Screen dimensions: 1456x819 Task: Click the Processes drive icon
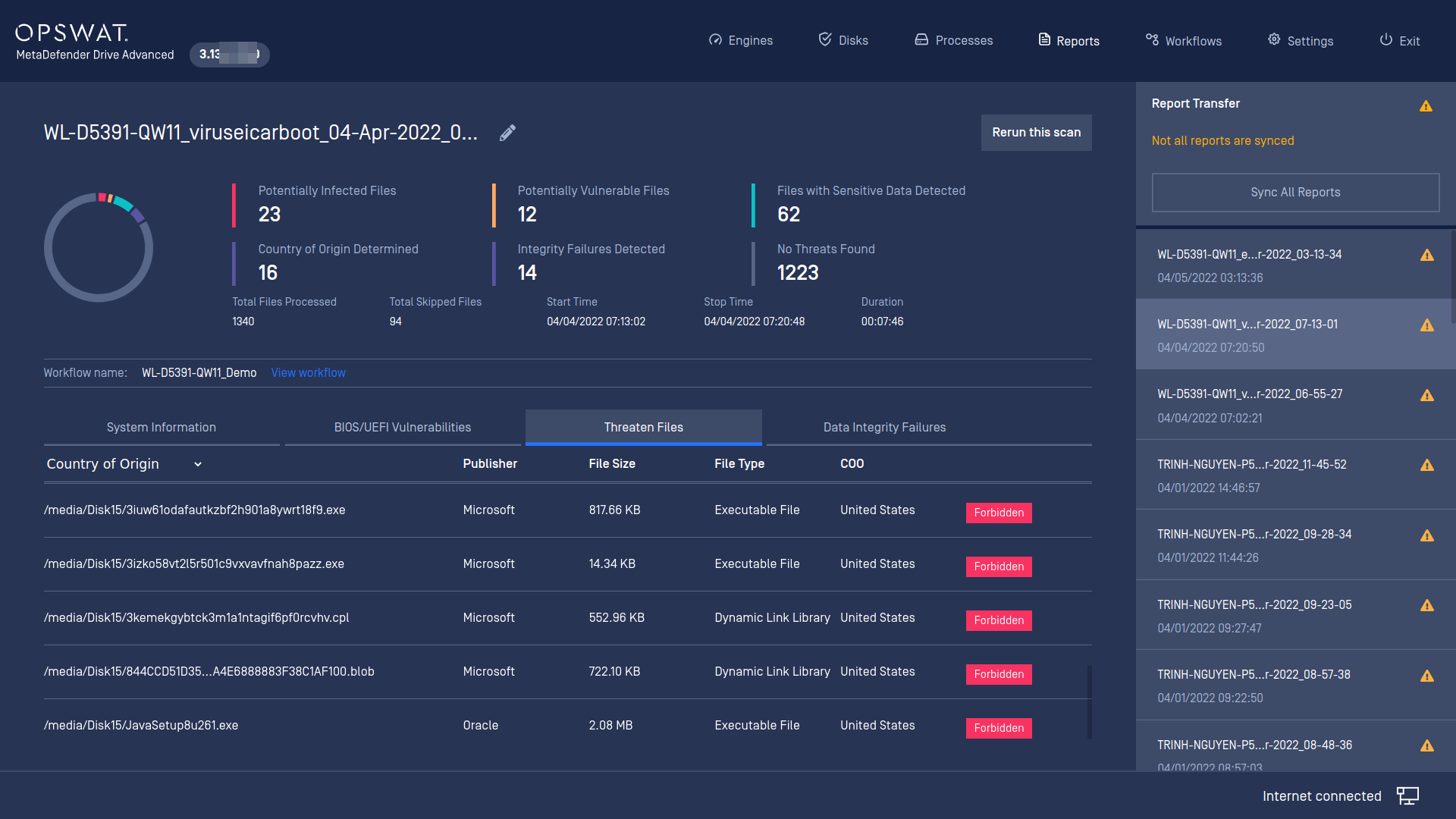pyautogui.click(x=921, y=39)
